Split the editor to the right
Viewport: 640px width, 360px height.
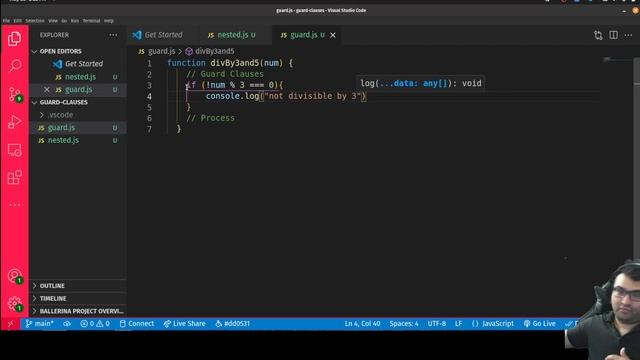point(613,35)
